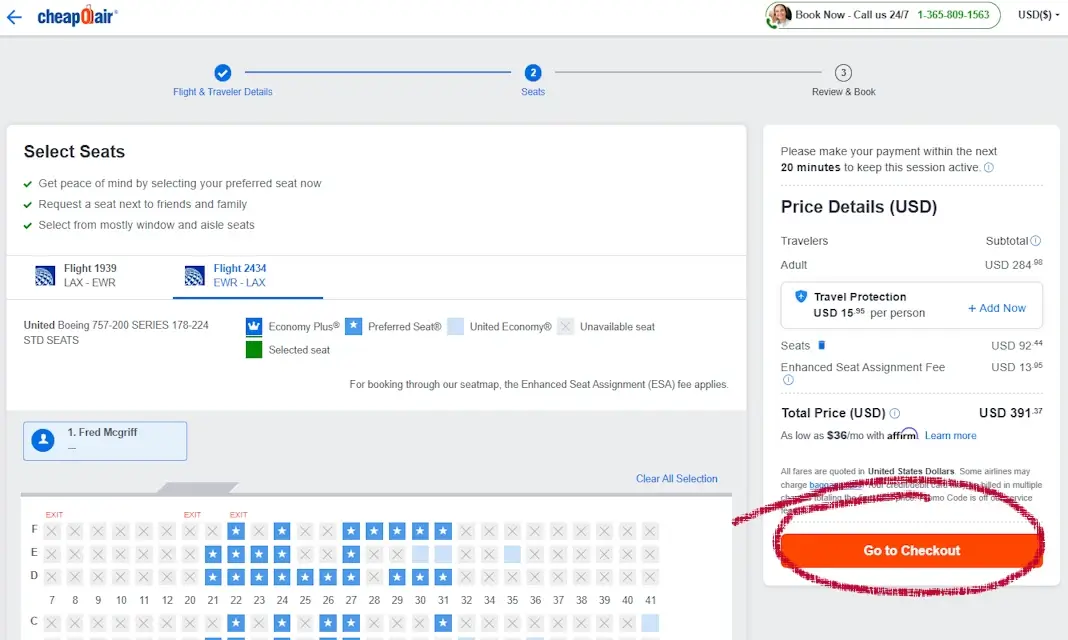Choose United Economy seat 30E

[420, 554]
